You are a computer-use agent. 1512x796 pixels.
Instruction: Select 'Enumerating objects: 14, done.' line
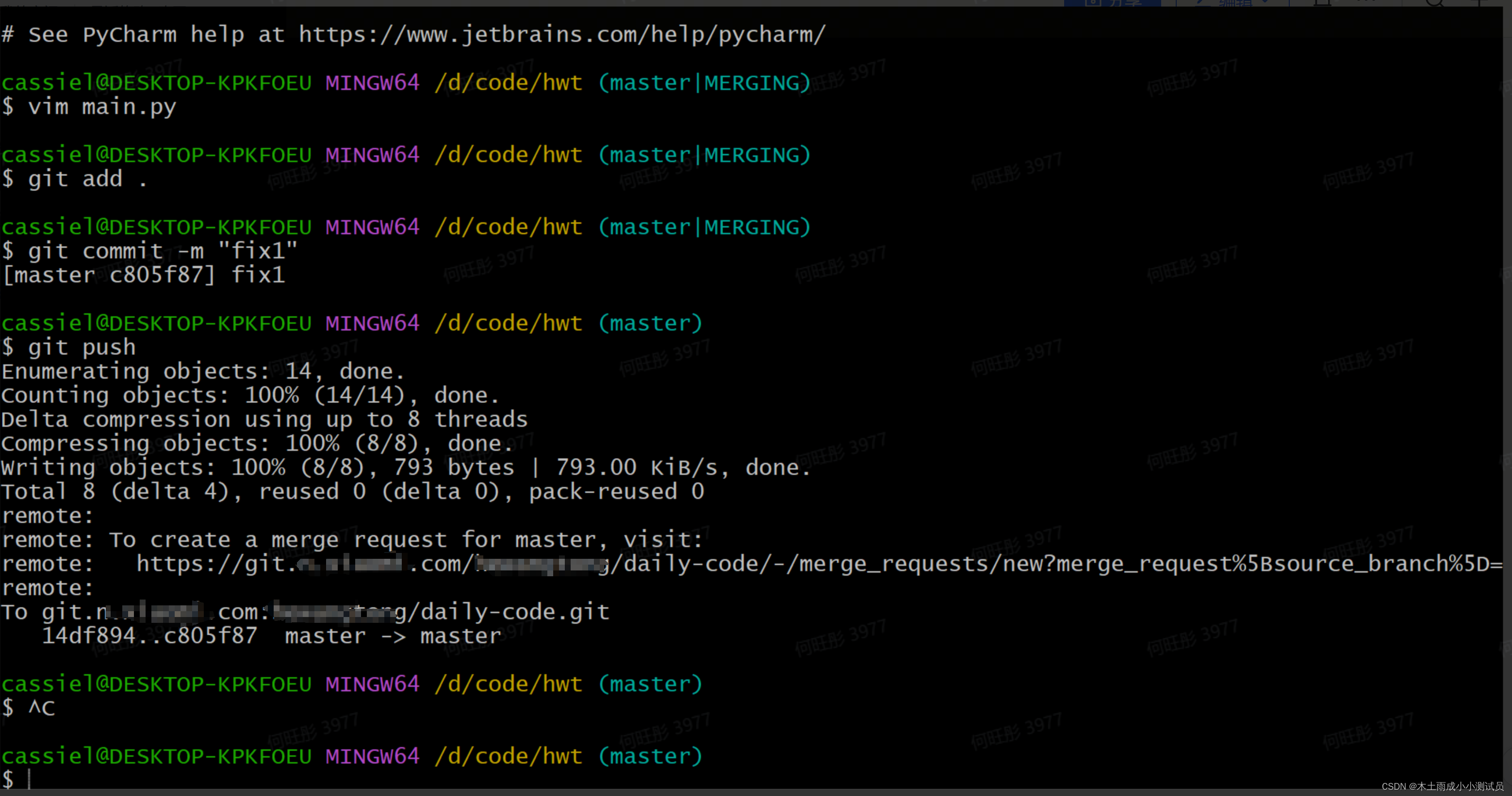click(x=203, y=371)
